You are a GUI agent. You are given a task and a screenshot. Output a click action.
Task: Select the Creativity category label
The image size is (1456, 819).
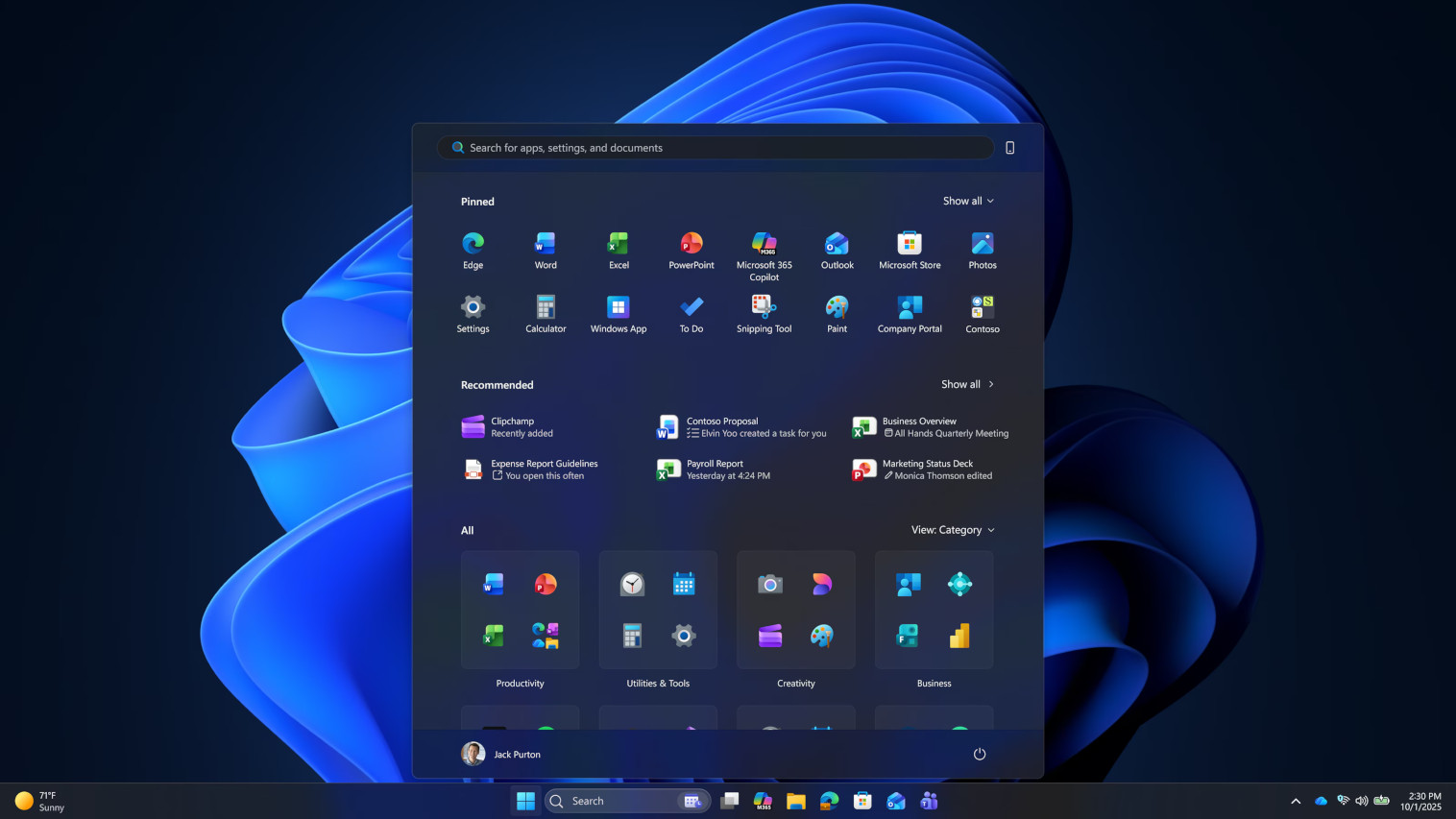pos(796,684)
